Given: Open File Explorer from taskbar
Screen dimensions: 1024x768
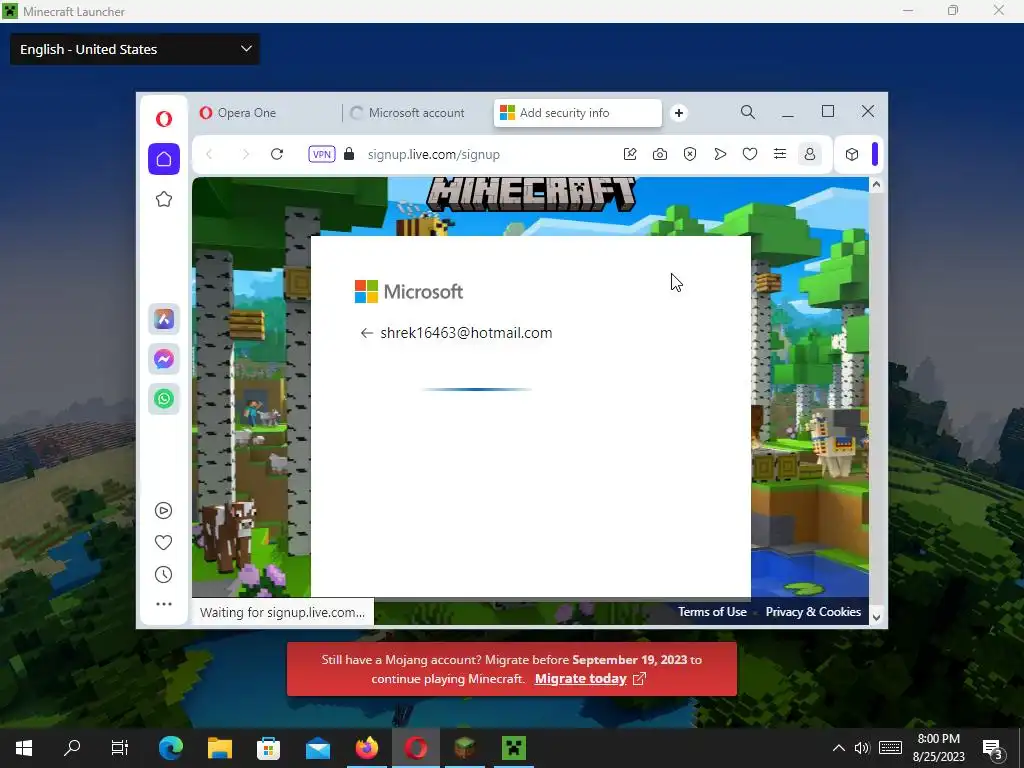Looking at the screenshot, I should pyautogui.click(x=219, y=748).
